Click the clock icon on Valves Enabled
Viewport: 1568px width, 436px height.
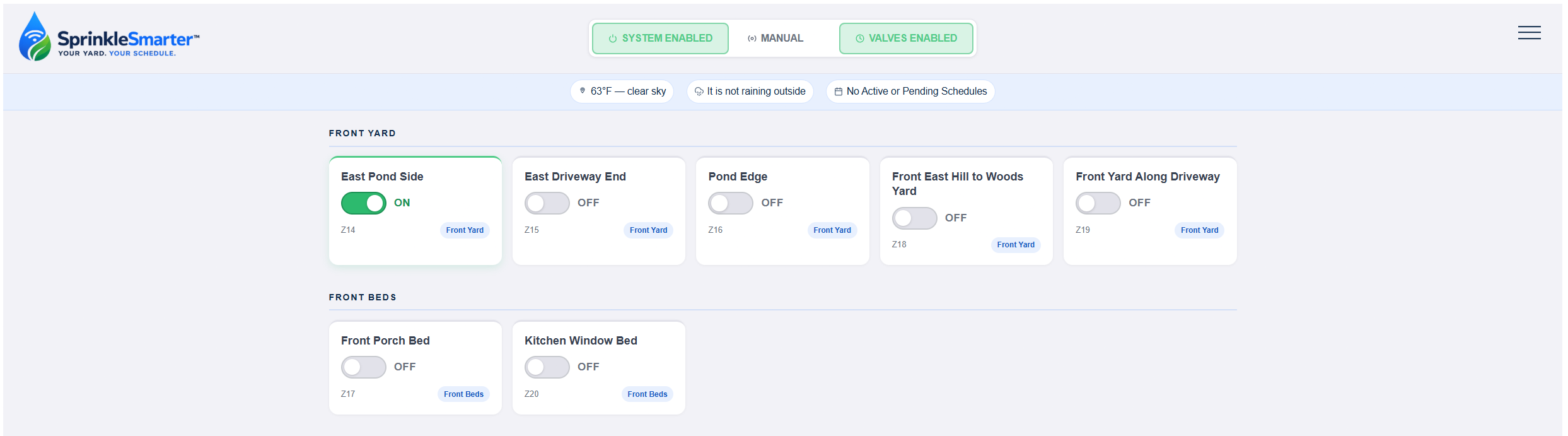(x=859, y=38)
